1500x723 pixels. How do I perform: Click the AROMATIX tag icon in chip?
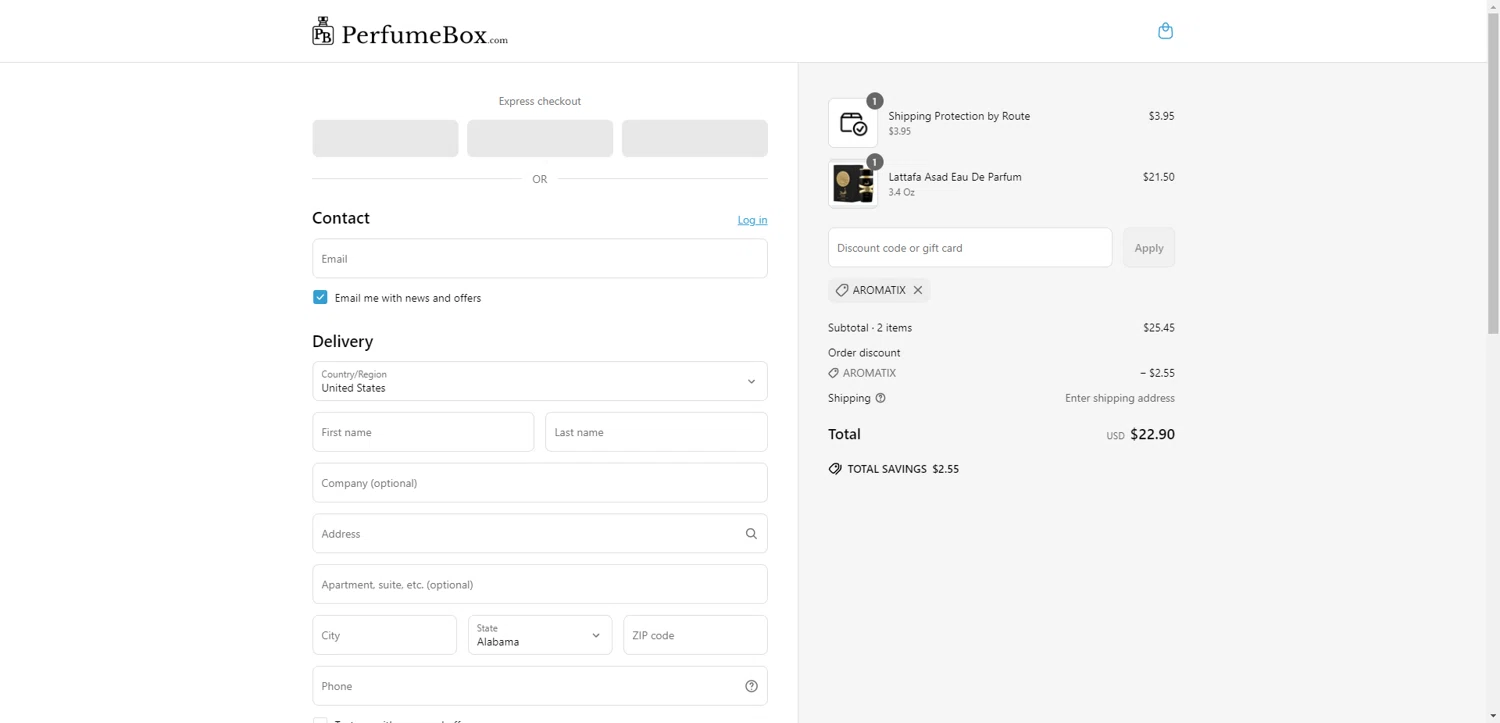click(842, 290)
